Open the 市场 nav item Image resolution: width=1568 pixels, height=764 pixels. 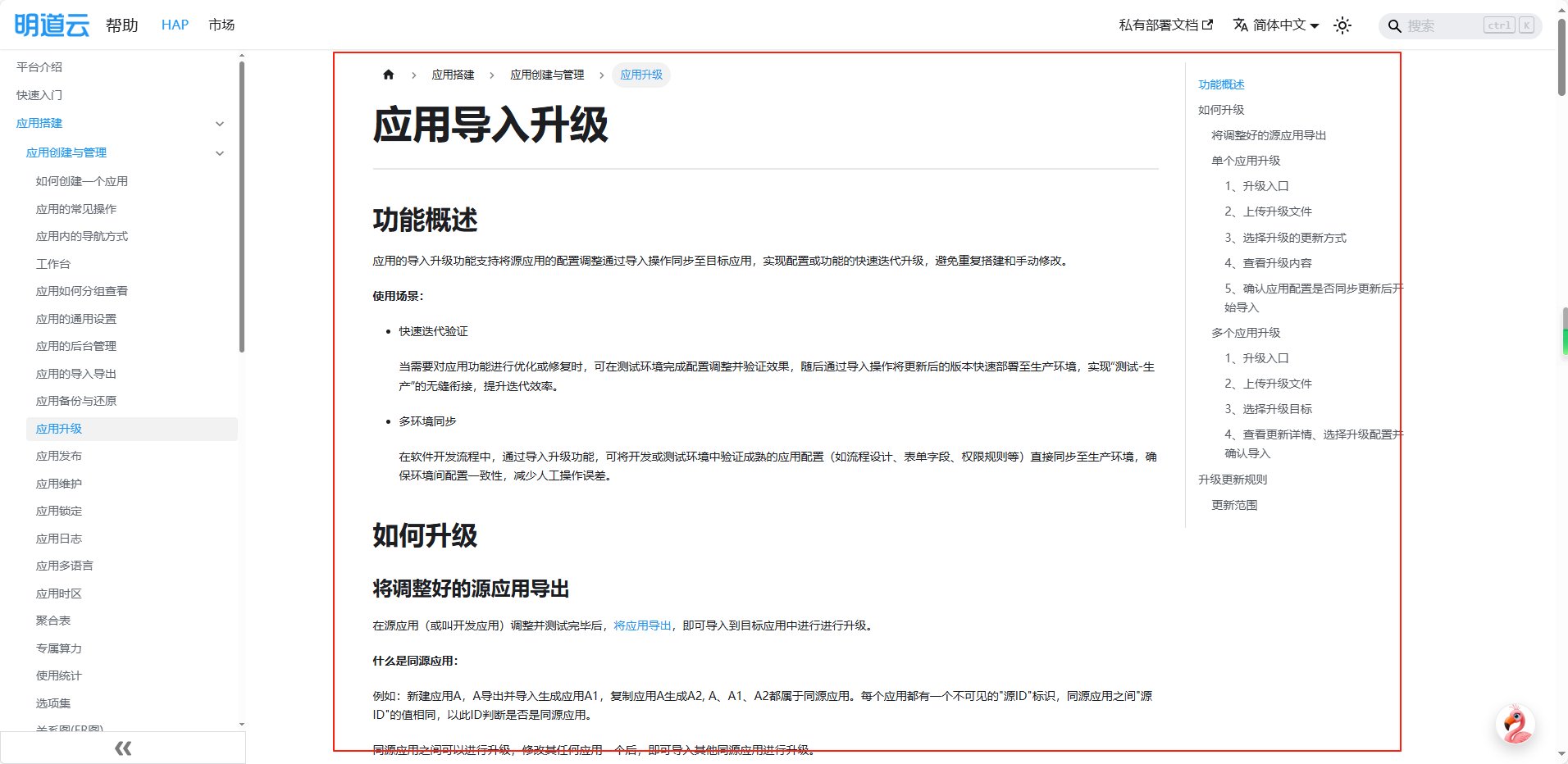tap(221, 25)
